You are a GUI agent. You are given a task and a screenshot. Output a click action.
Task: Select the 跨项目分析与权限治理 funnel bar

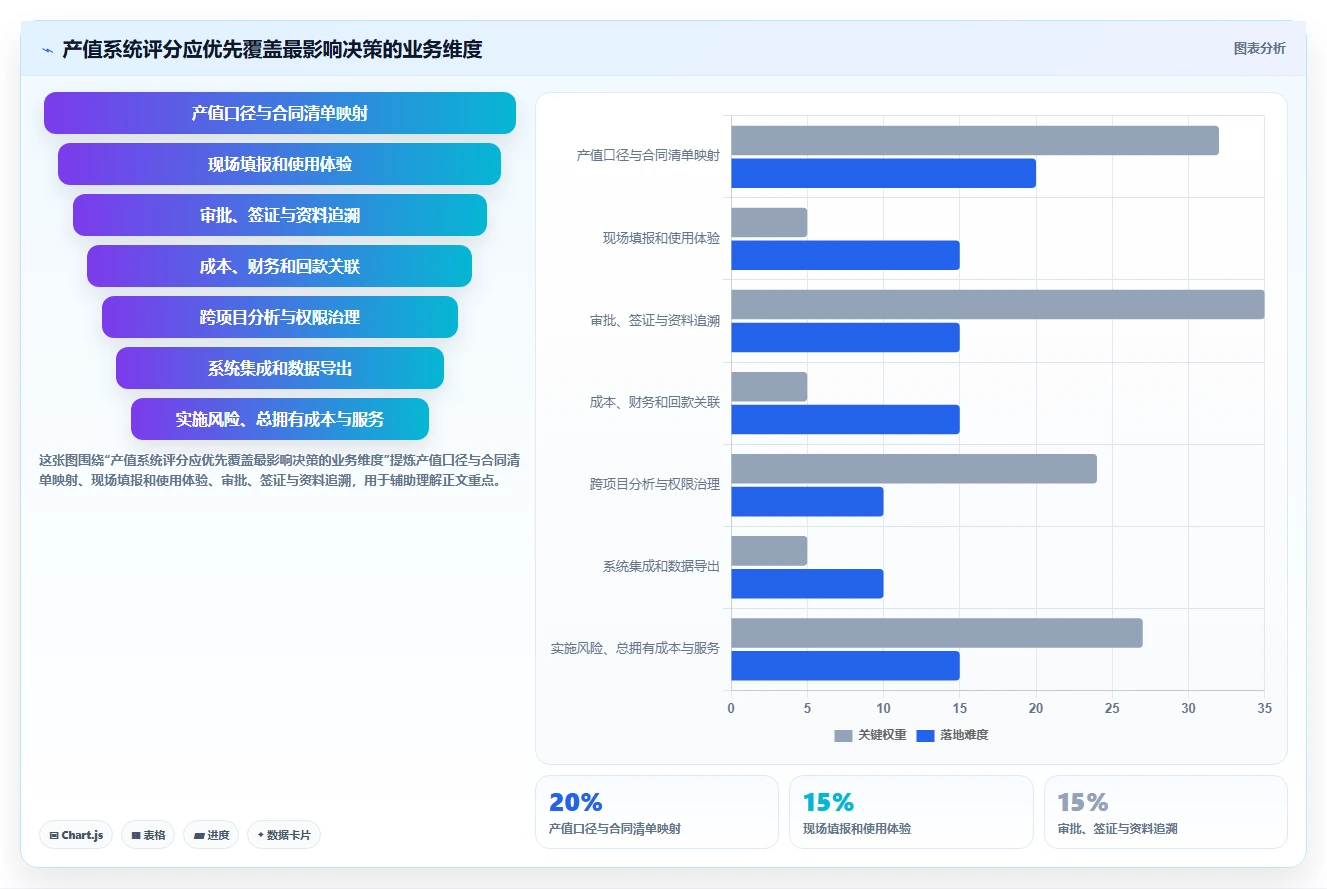coord(280,317)
